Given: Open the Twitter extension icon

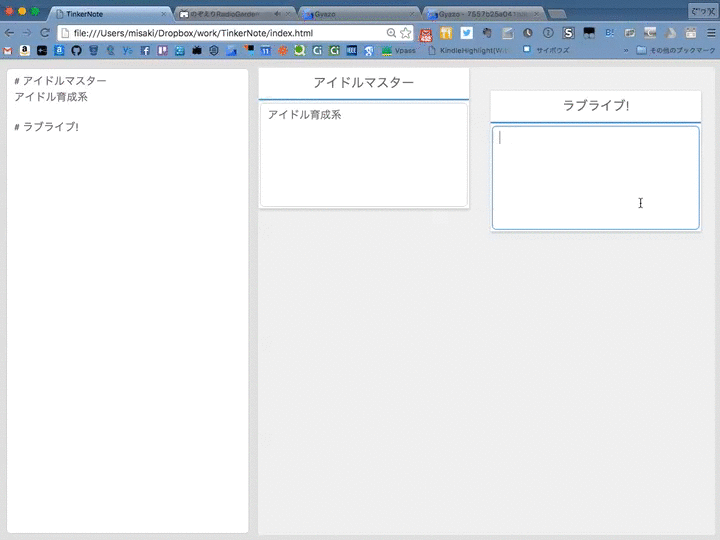Looking at the screenshot, I should (x=467, y=33).
